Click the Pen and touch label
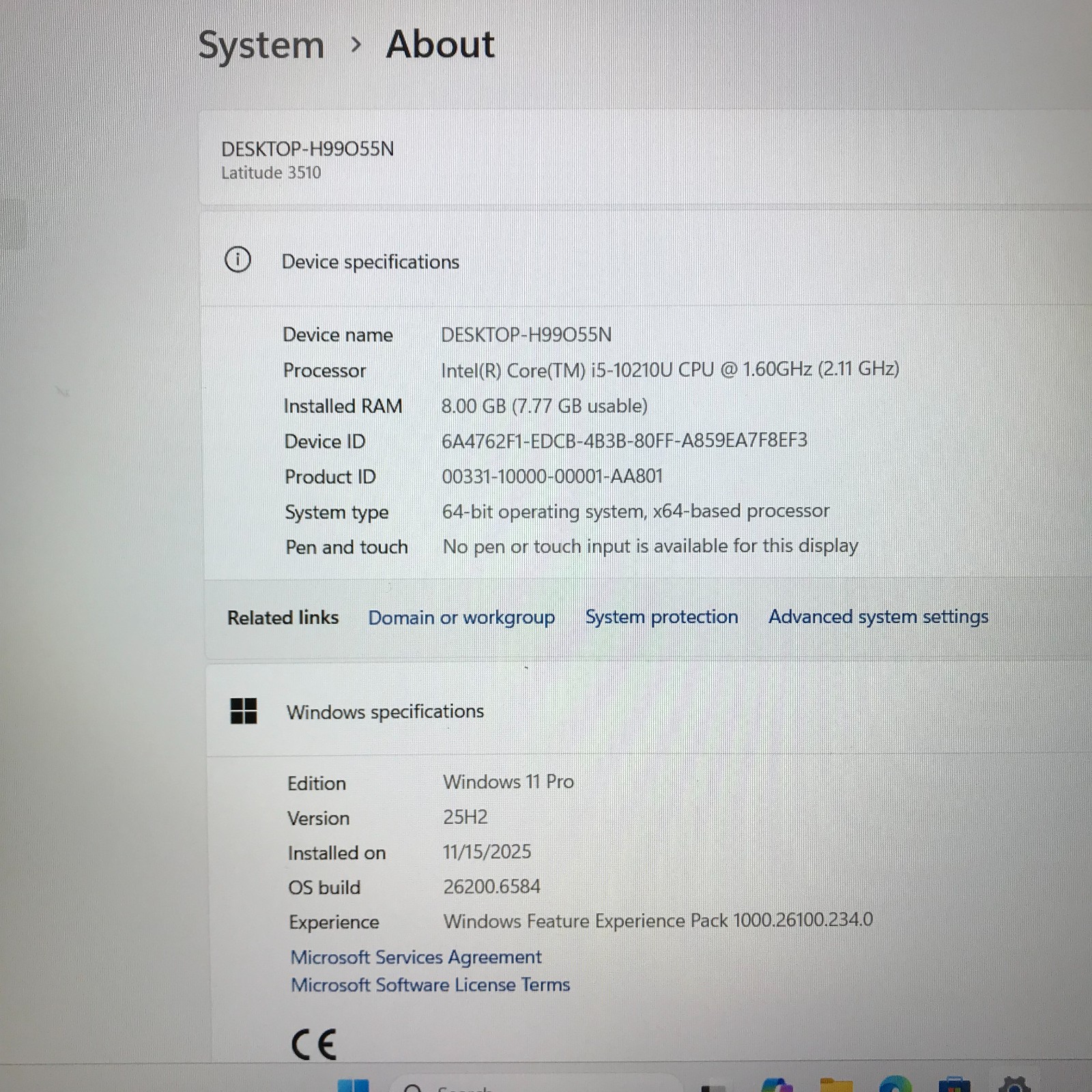 (347, 547)
